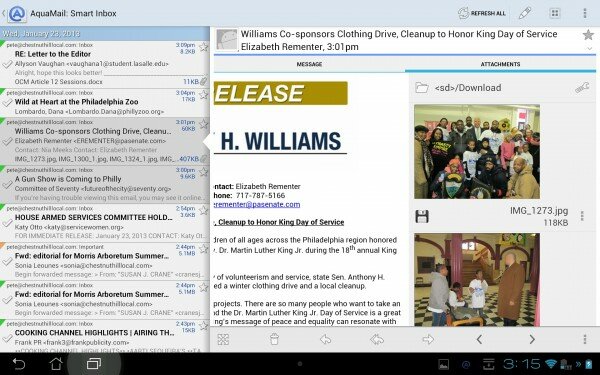Viewport: 600px width, 375px height.
Task: Open the grid view icon in top bar
Action: pos(554,13)
